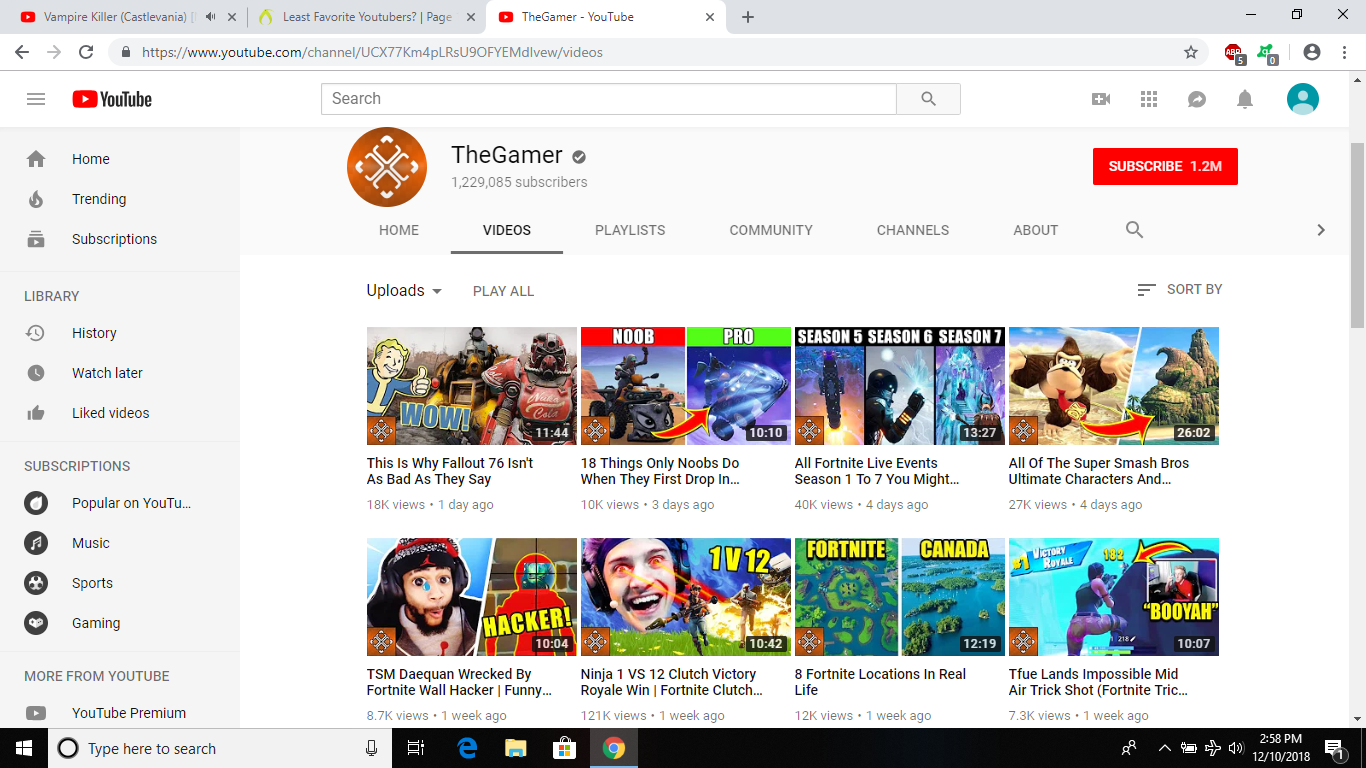Open the PLAYLISTS tab

(630, 230)
